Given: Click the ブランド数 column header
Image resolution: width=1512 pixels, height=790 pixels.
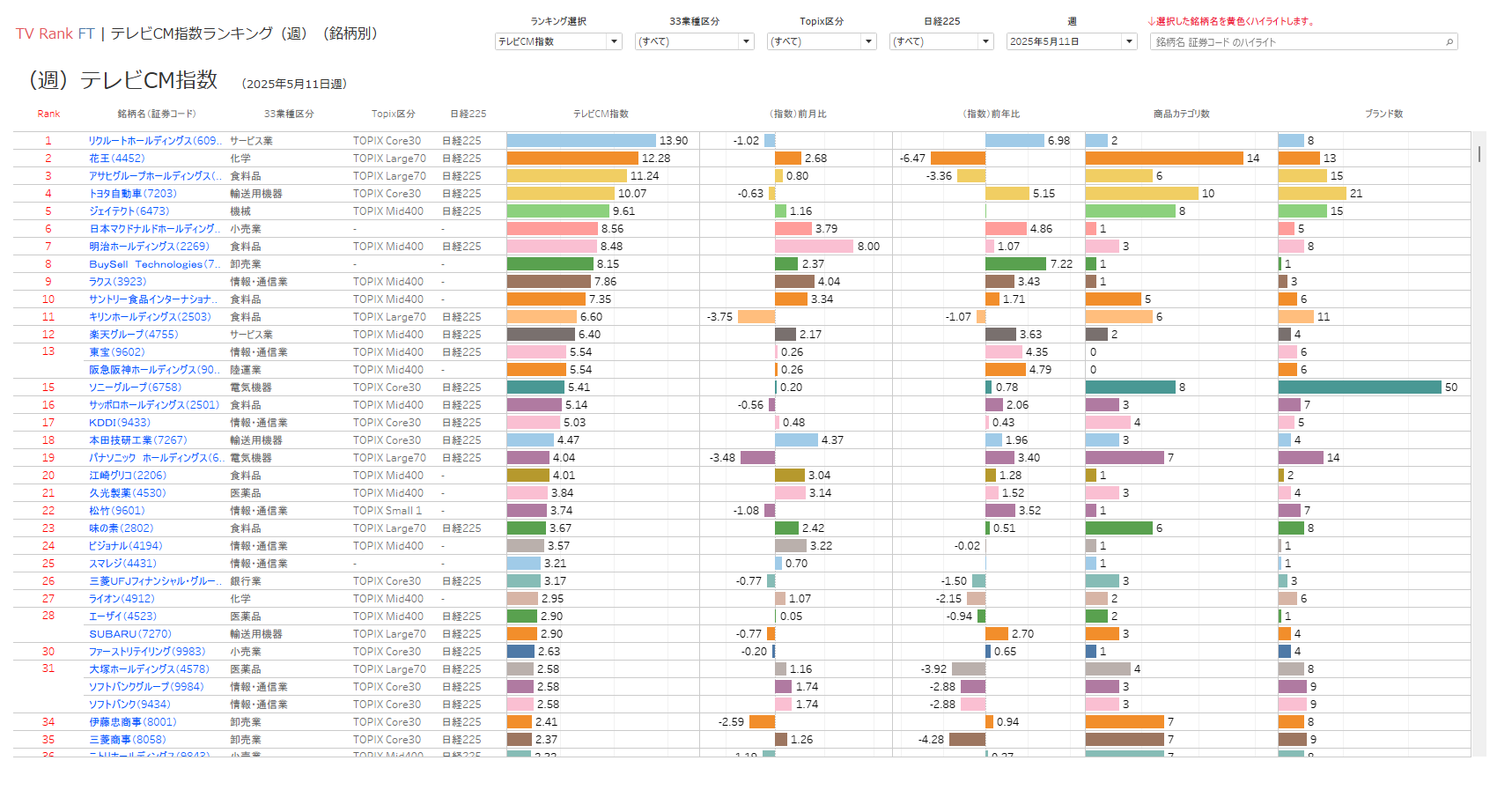Looking at the screenshot, I should point(1383,114).
